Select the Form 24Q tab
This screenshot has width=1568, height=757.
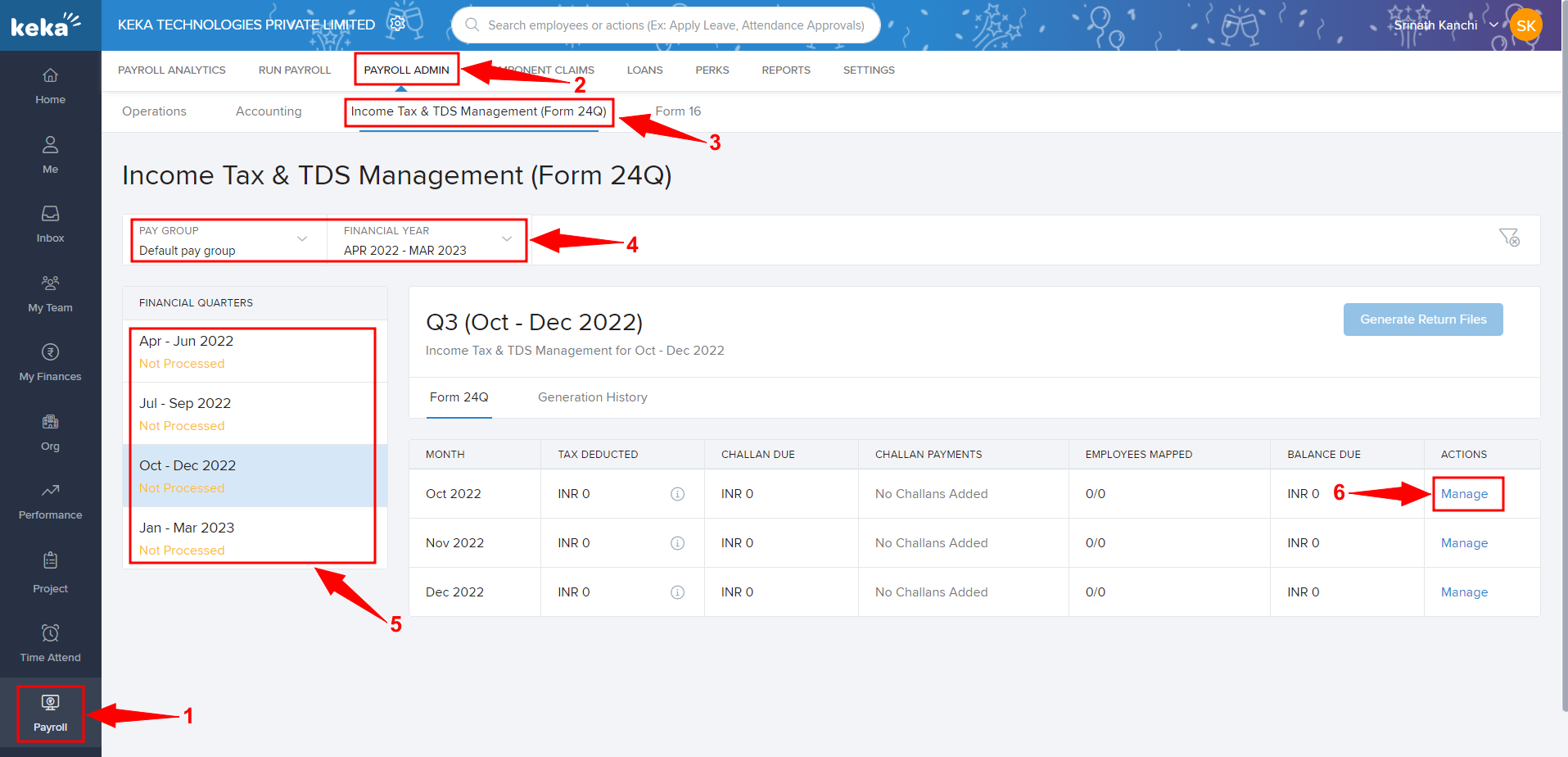coord(459,397)
